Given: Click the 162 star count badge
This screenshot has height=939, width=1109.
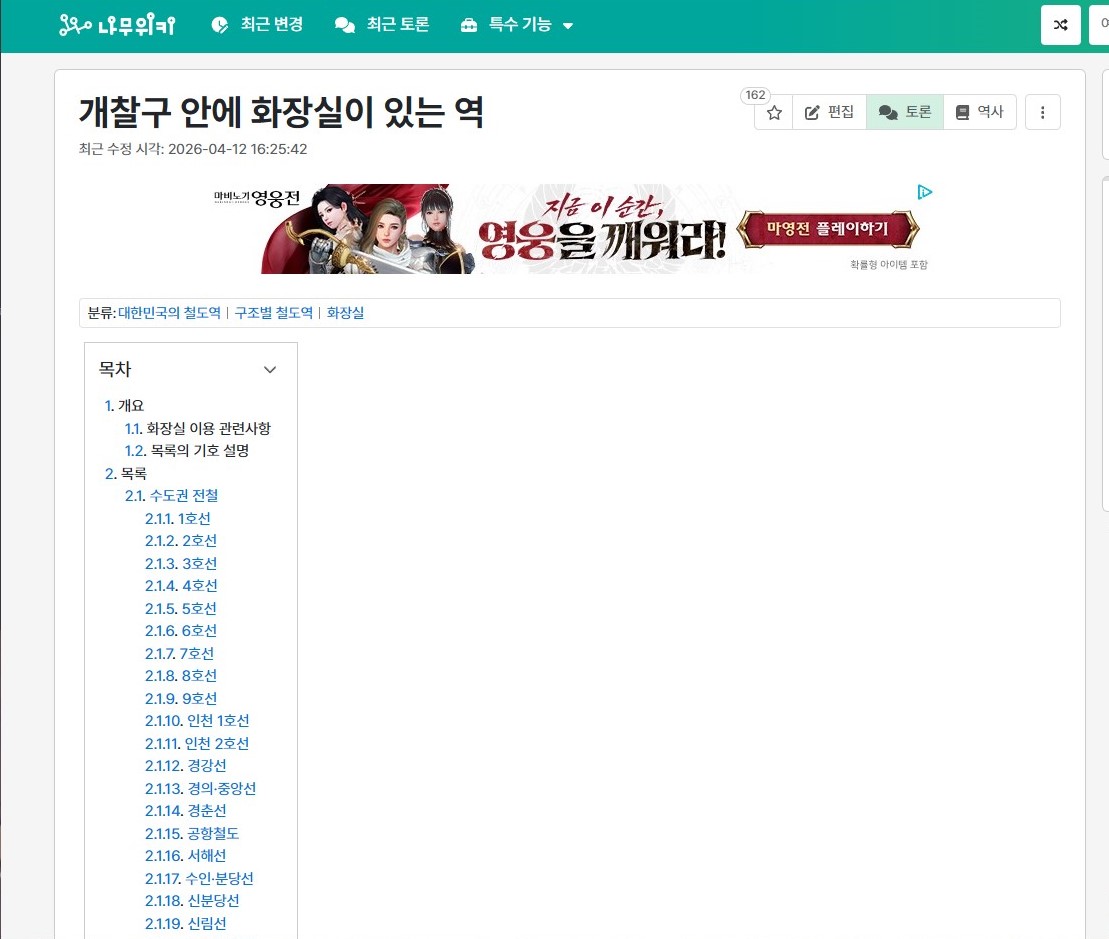Looking at the screenshot, I should click(x=755, y=95).
